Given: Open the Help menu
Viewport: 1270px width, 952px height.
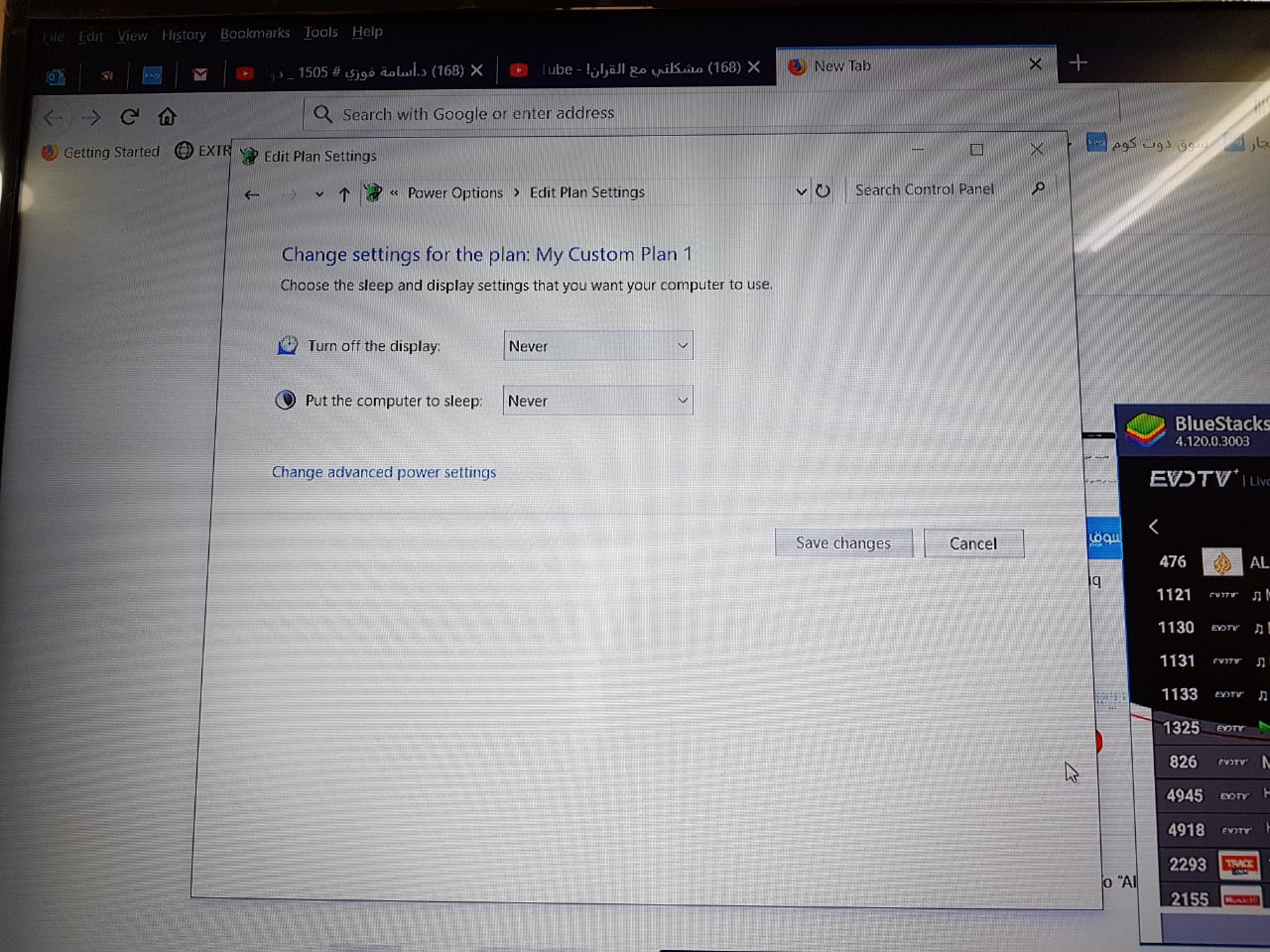Looking at the screenshot, I should (367, 32).
